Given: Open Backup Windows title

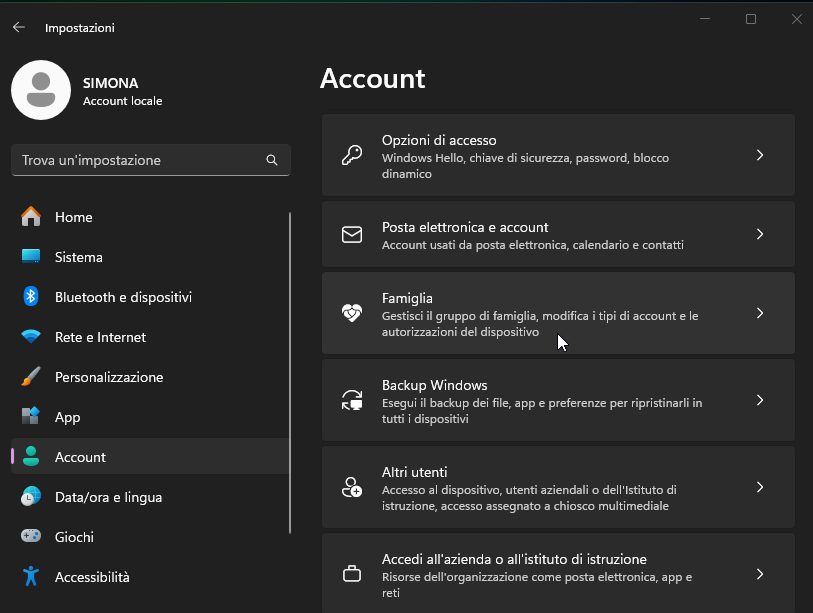Looking at the screenshot, I should click(x=434, y=385).
